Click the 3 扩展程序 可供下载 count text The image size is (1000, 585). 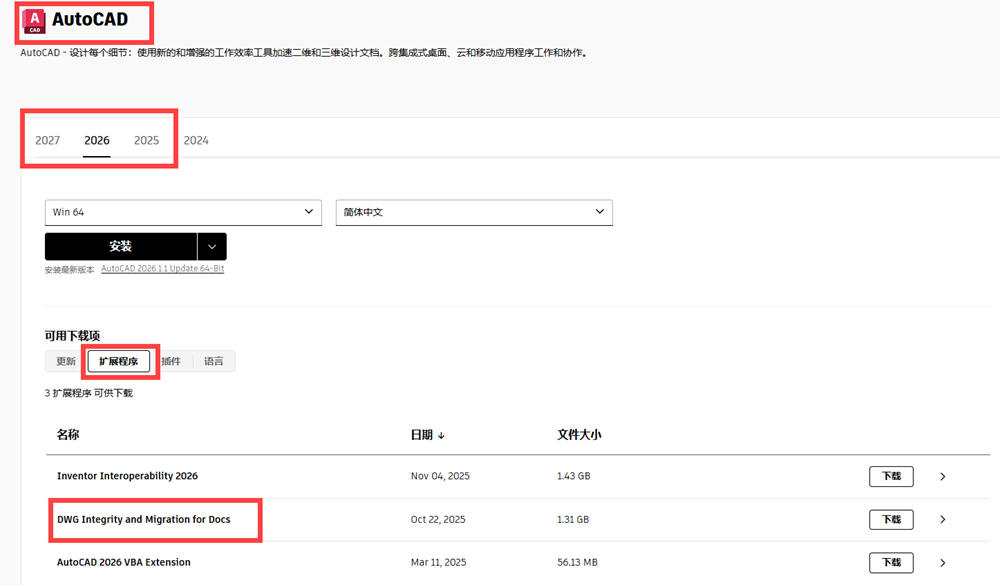pyautogui.click(x=89, y=393)
